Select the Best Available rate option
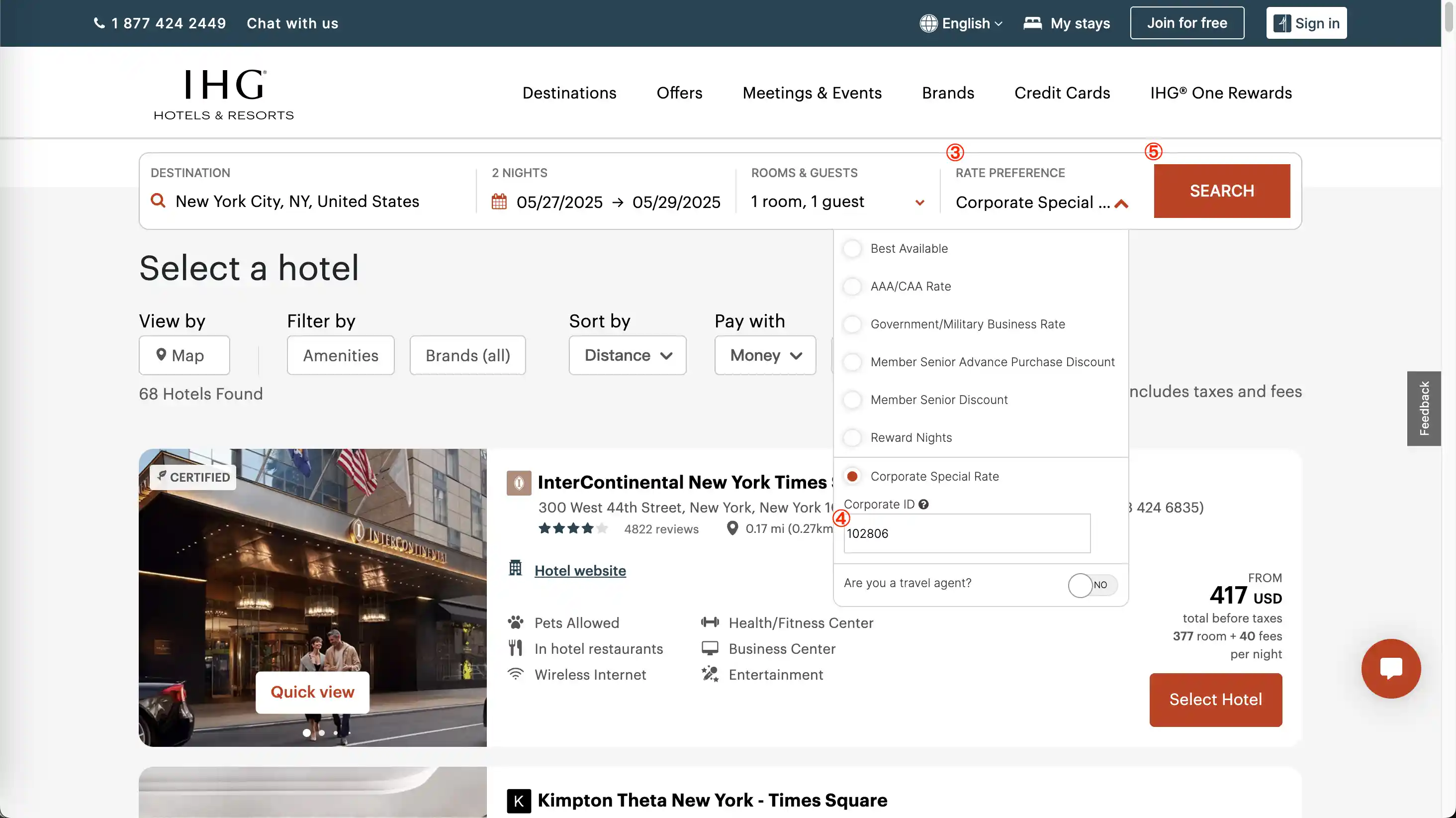Screen dimensions: 1456x818 pos(852,248)
